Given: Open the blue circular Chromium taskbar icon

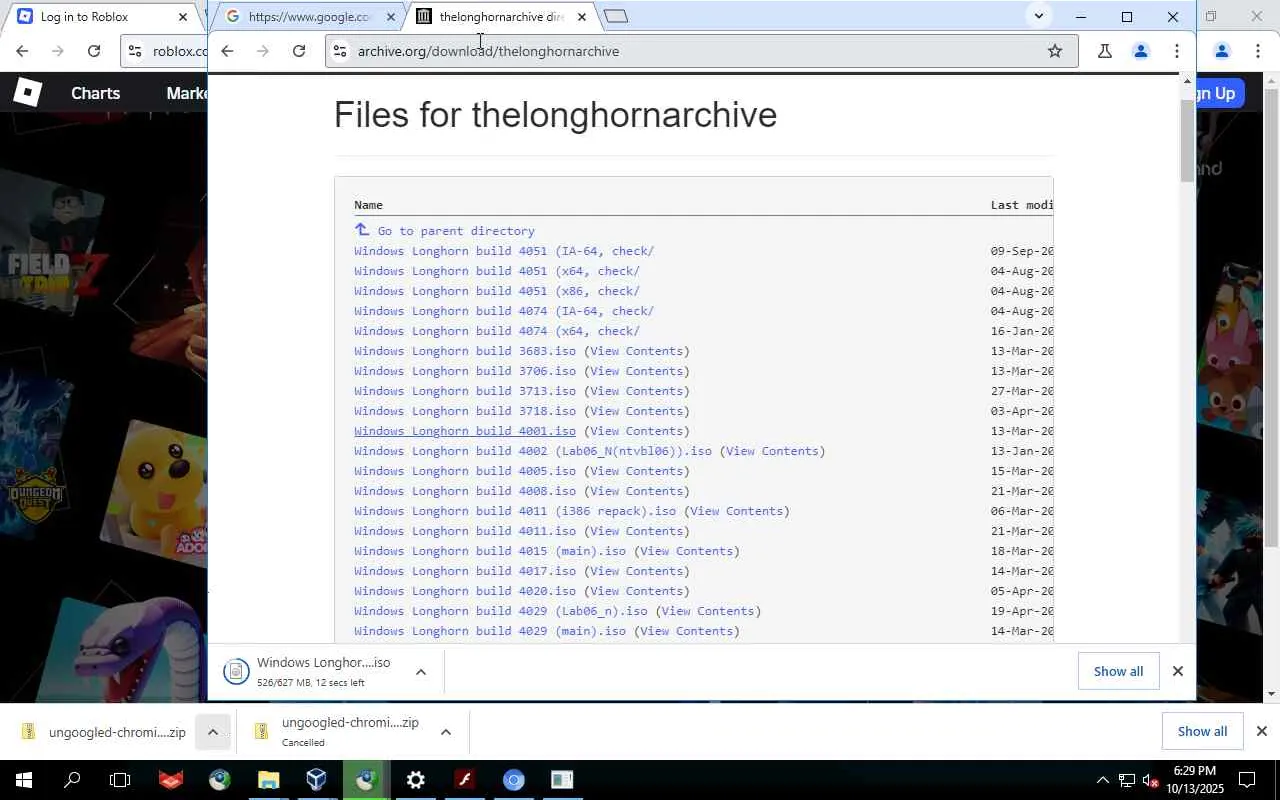Looking at the screenshot, I should [513, 780].
